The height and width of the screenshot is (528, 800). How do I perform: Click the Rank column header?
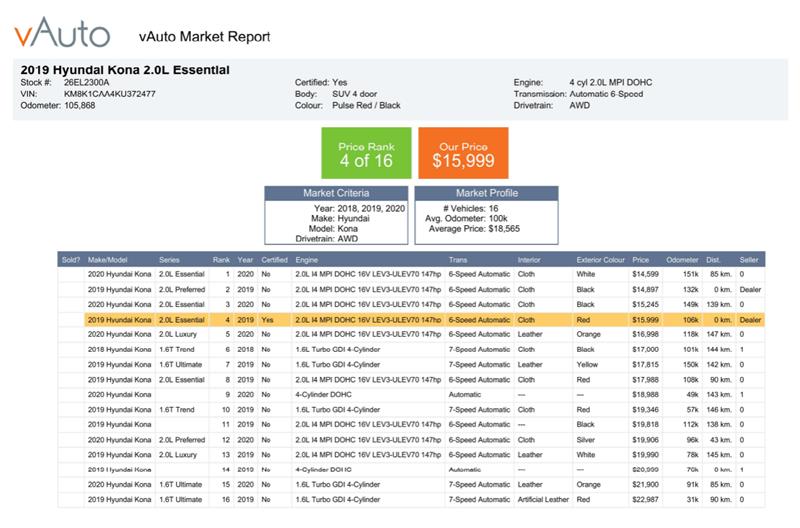point(221,260)
